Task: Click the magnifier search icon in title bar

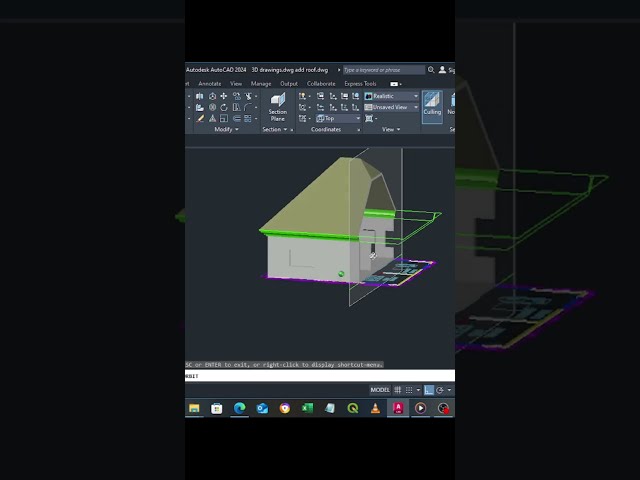Action: pos(431,70)
